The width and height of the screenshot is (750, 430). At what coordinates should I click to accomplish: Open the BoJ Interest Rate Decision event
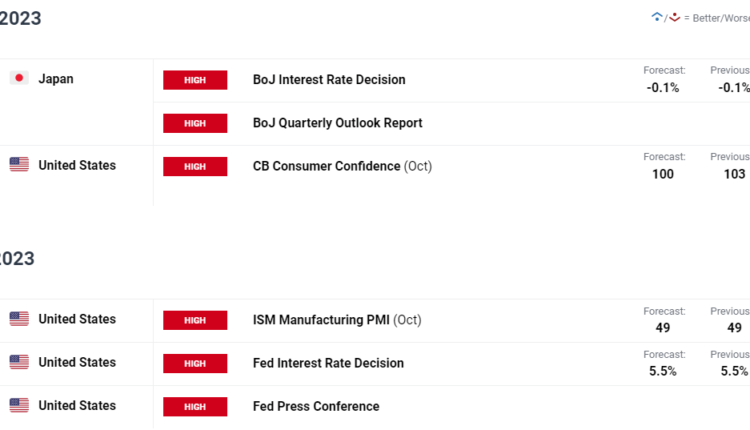[x=329, y=80]
